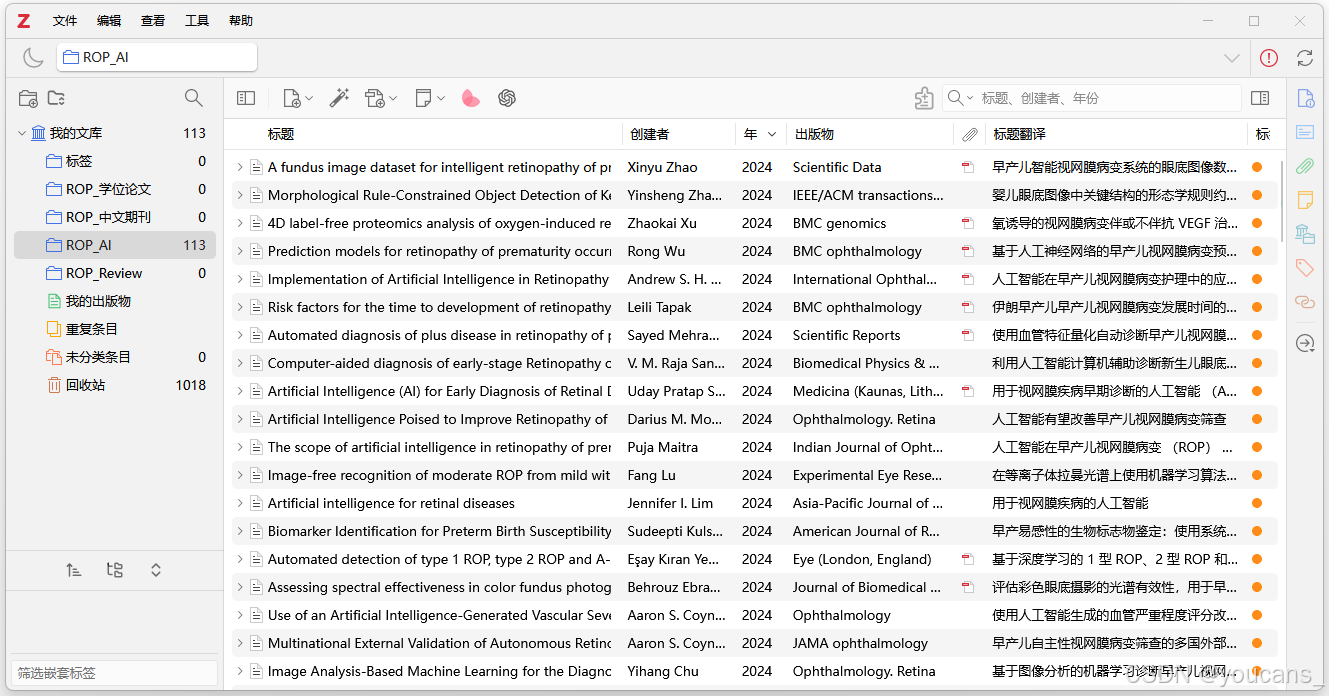Expand the Zhaokai Xu item row
This screenshot has height=696, width=1329.
(x=240, y=223)
